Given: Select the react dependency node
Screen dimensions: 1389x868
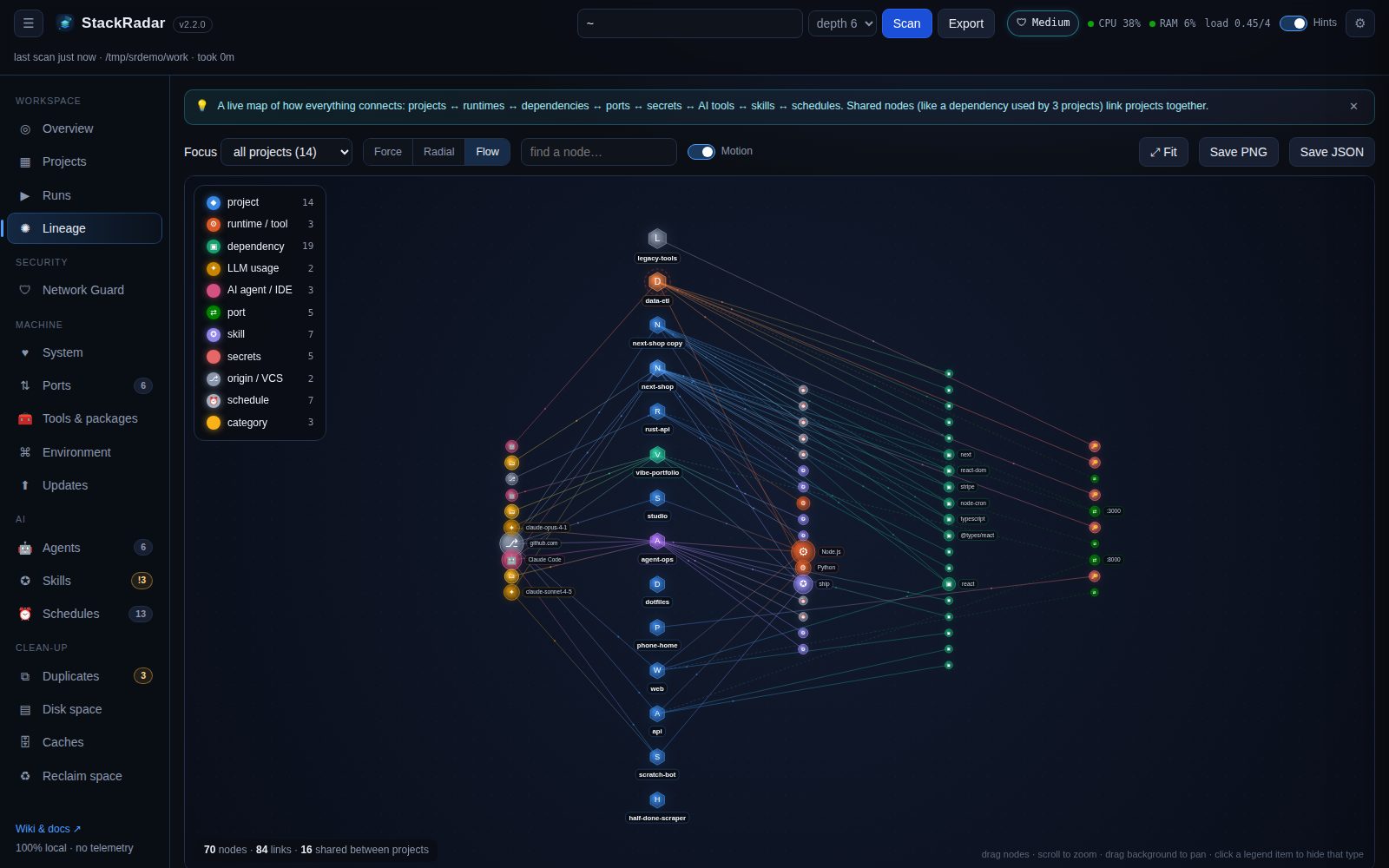Looking at the screenshot, I should (949, 584).
